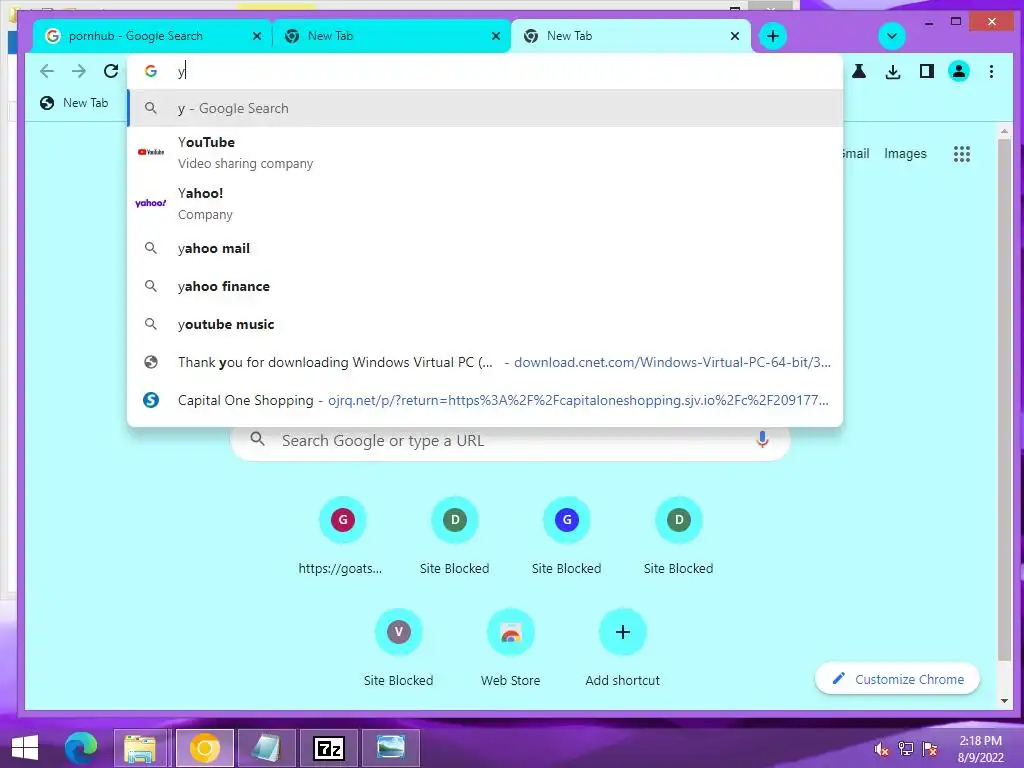Select the active third New Tab
The image size is (1024, 768).
[631, 36]
